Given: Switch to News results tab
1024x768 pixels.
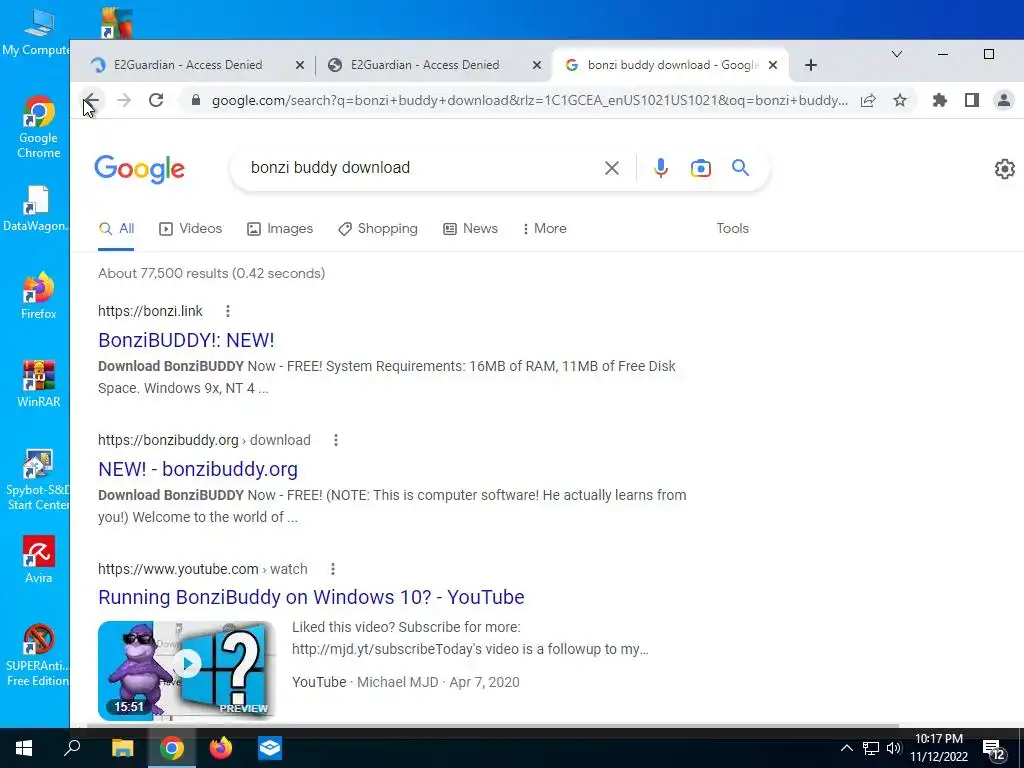Looking at the screenshot, I should (x=471, y=229).
